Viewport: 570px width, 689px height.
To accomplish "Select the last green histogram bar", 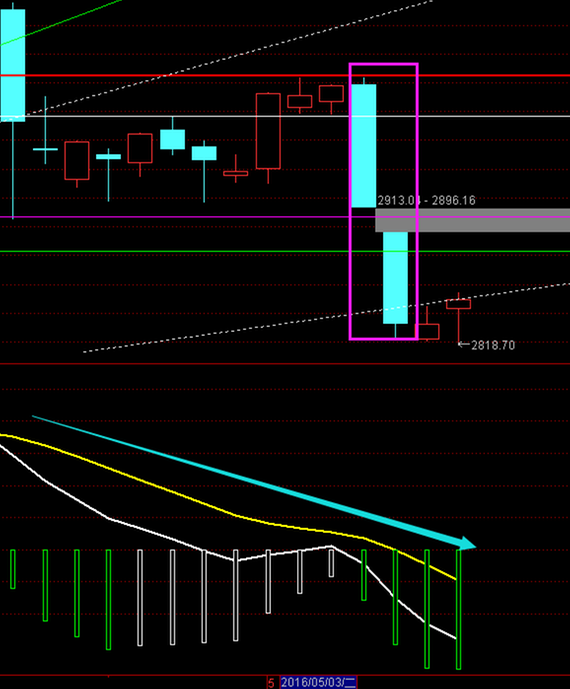I will pyautogui.click(x=458, y=609).
